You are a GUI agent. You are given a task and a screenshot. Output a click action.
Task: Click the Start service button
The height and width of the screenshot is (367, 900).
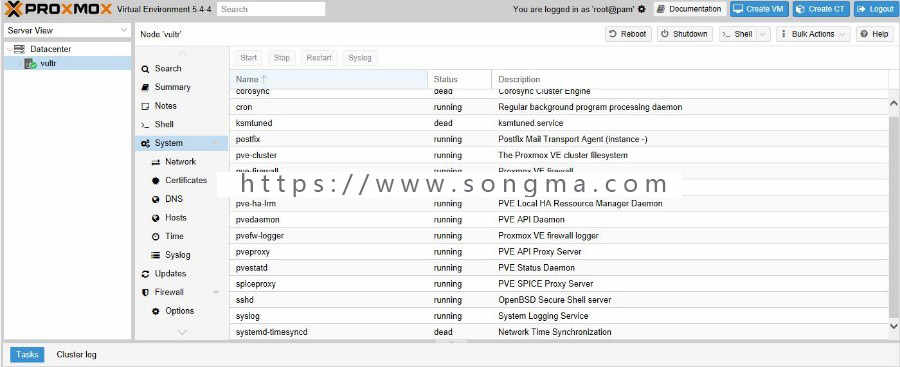249,57
